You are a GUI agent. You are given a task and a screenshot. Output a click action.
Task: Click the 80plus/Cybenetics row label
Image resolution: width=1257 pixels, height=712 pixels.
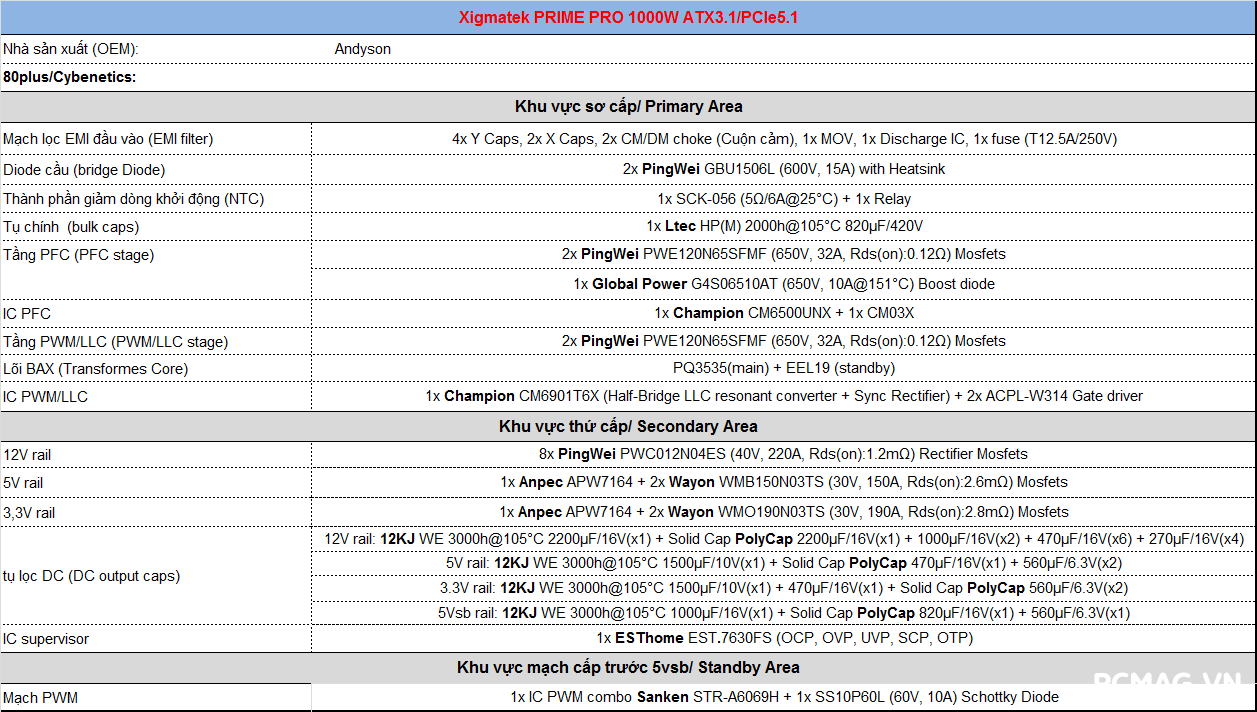(x=70, y=77)
